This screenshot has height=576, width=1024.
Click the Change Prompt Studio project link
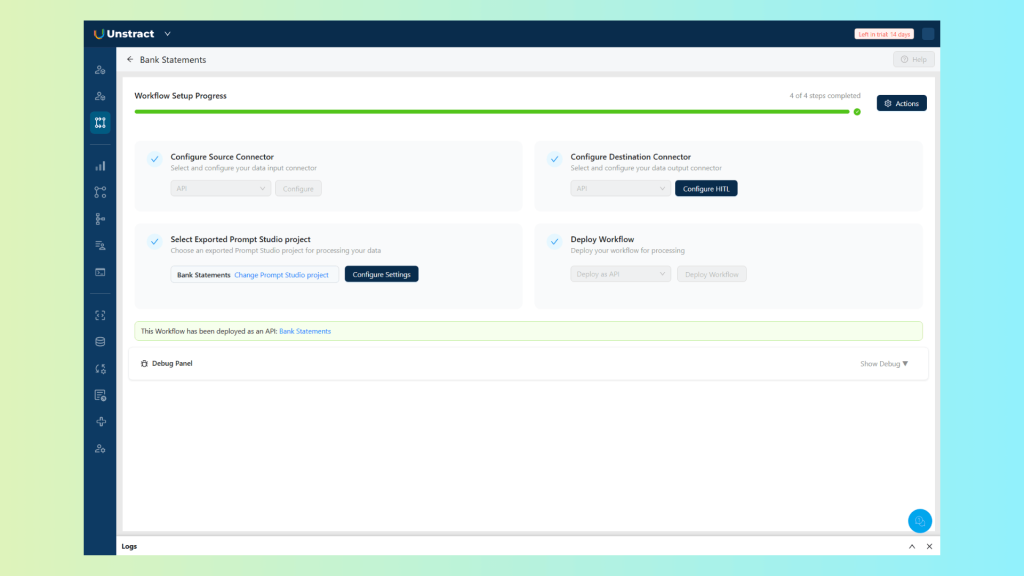[281, 274]
